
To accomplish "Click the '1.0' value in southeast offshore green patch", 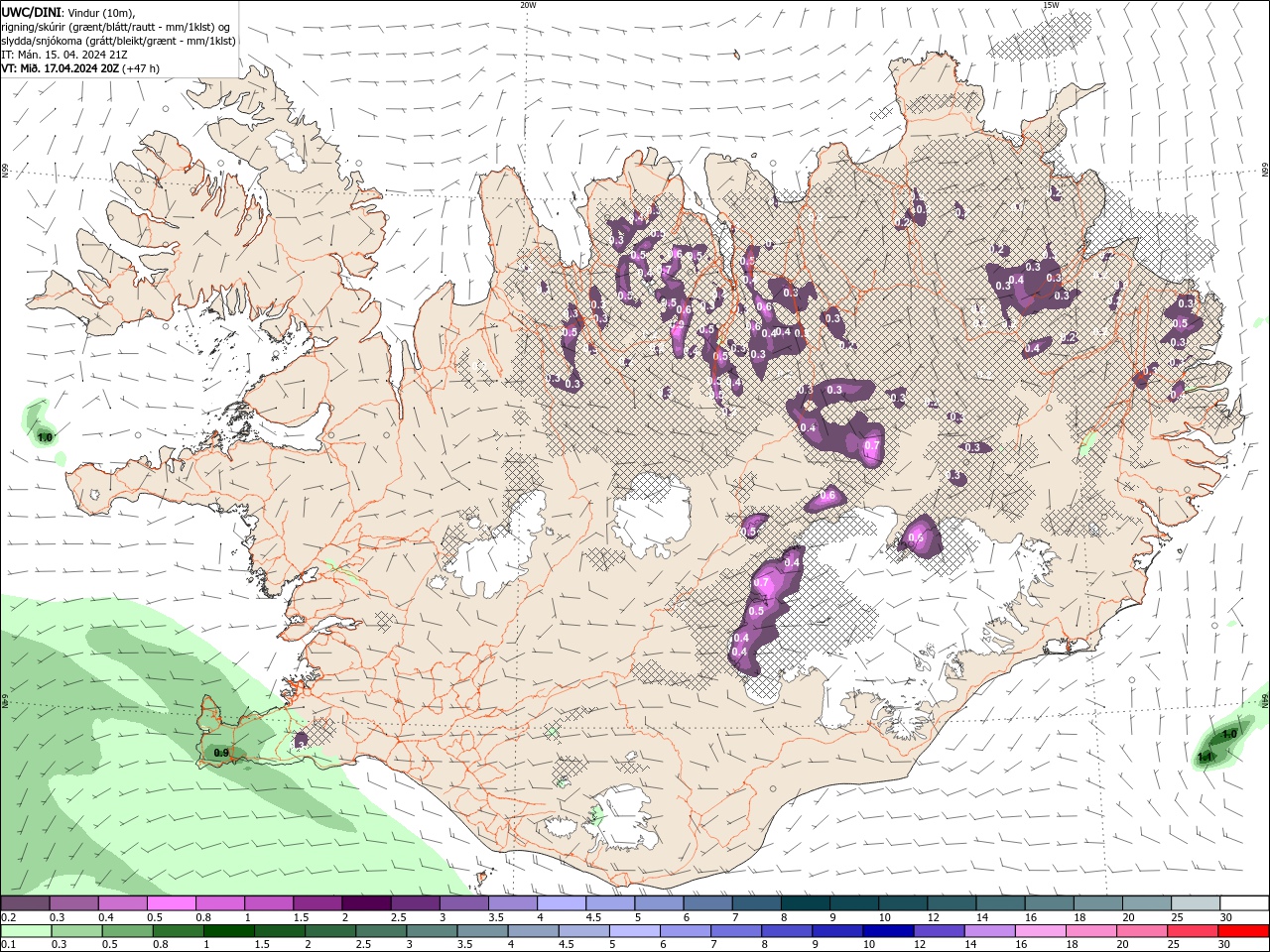I will click(x=1229, y=734).
